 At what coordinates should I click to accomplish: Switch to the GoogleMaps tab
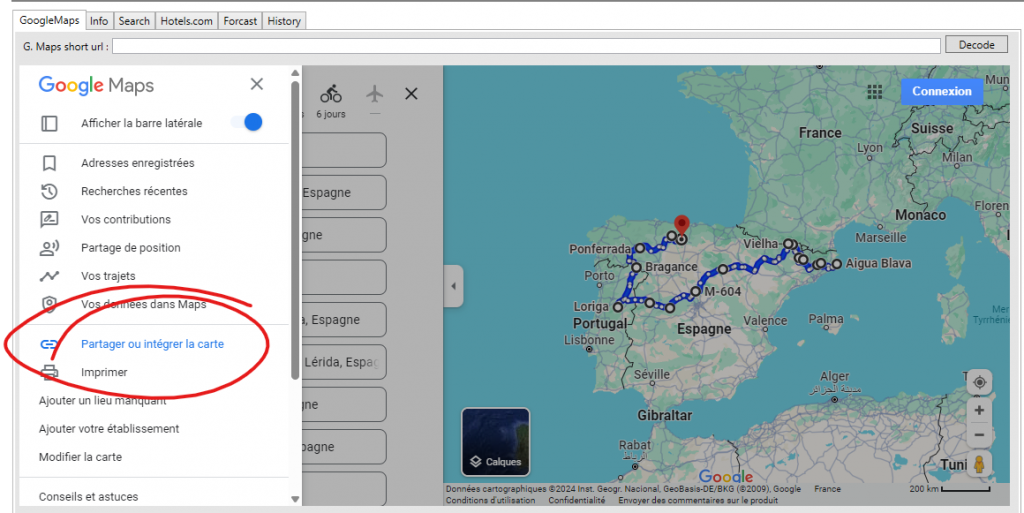49,20
